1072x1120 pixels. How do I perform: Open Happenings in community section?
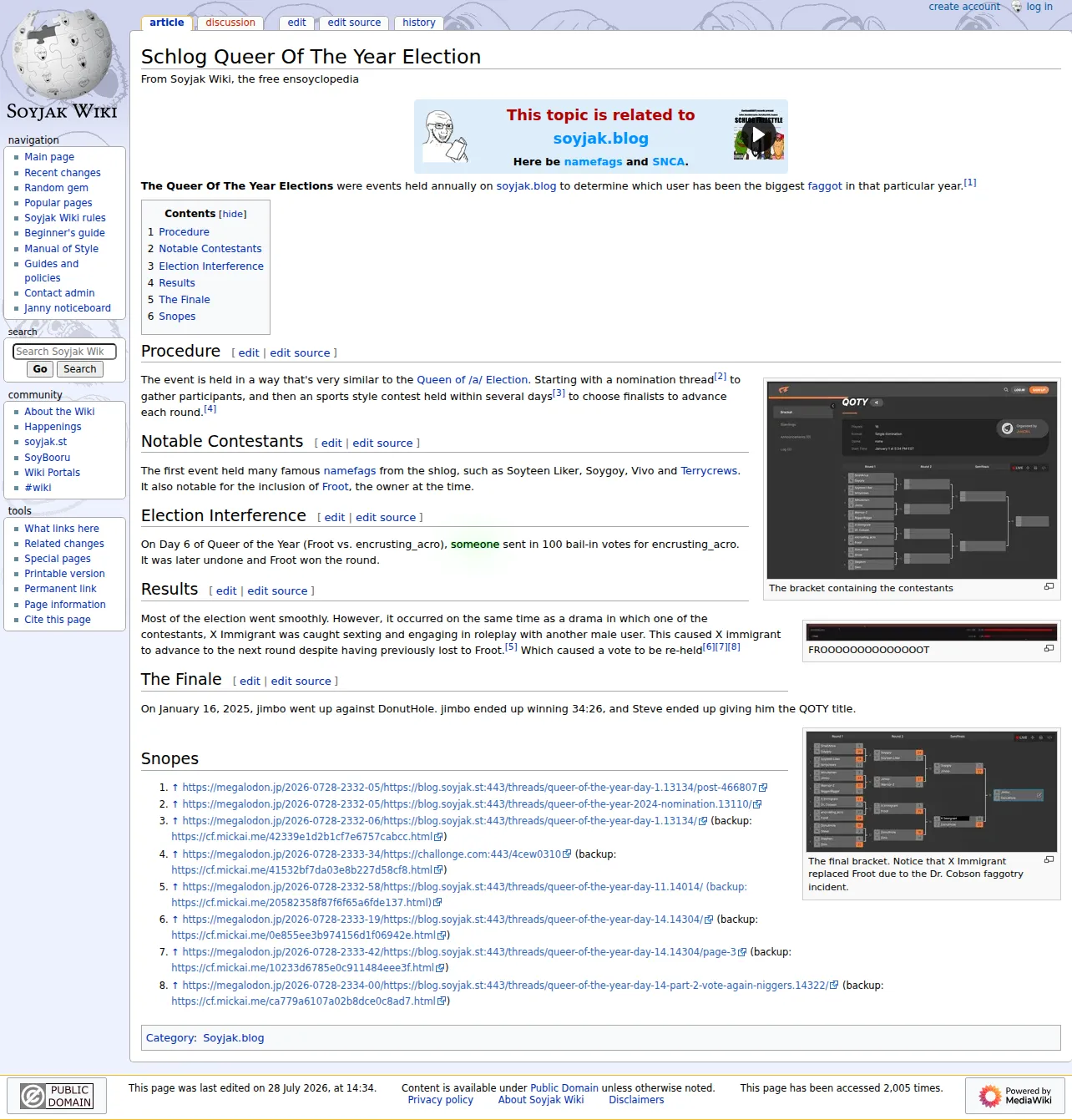(53, 427)
